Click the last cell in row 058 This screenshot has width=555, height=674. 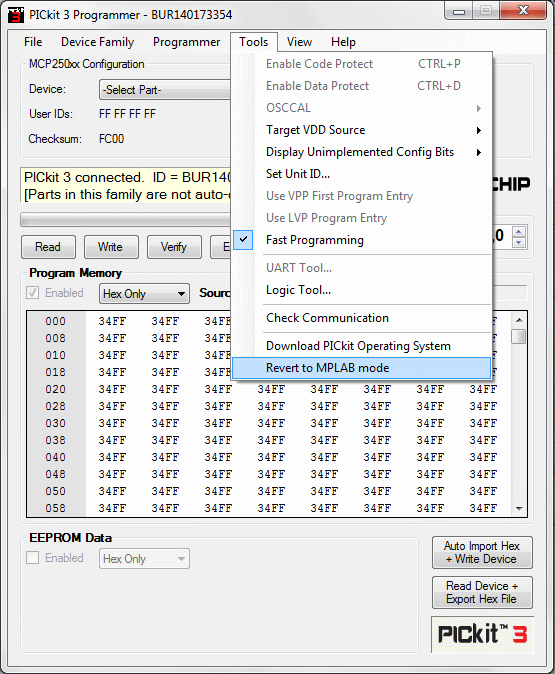[x=483, y=508]
